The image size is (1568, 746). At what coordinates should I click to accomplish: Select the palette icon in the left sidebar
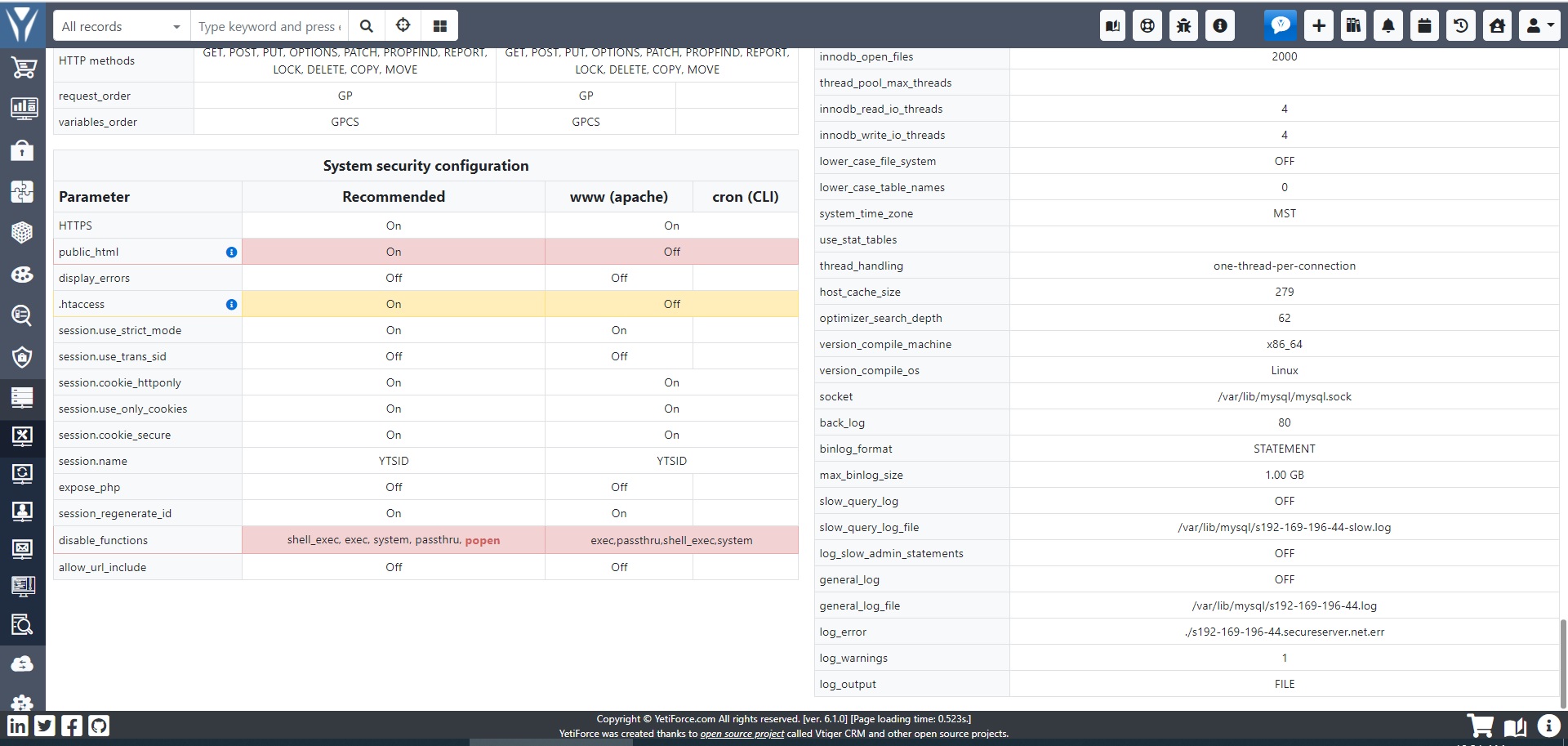(x=23, y=274)
